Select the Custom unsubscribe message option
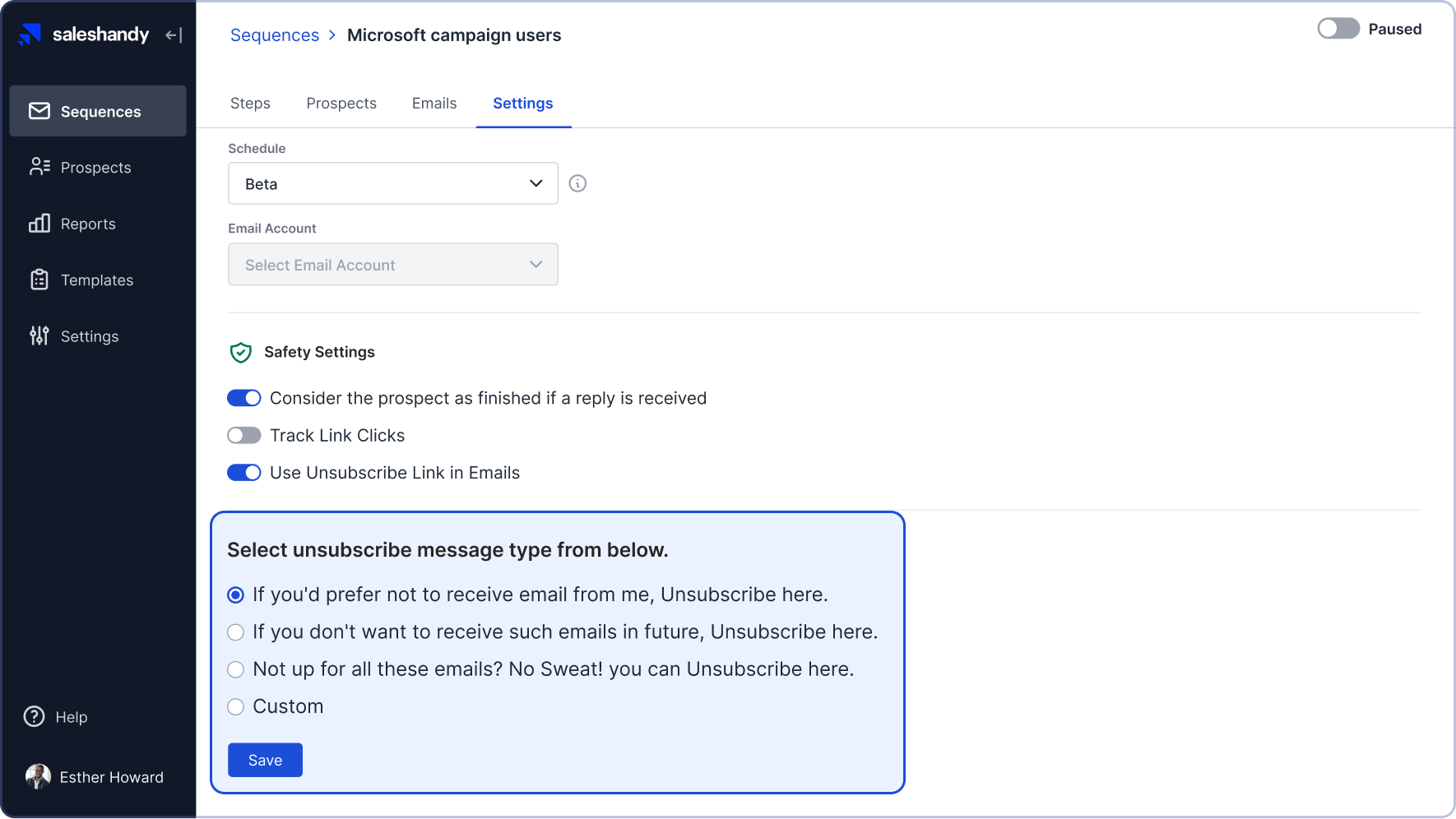The width and height of the screenshot is (1456, 819). point(235,706)
